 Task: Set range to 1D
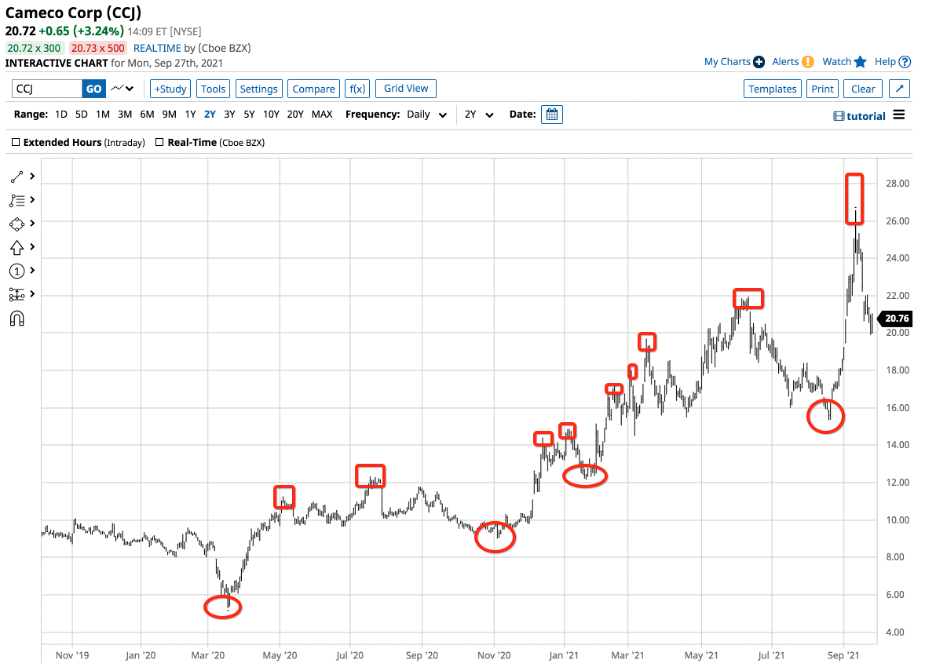(61, 114)
